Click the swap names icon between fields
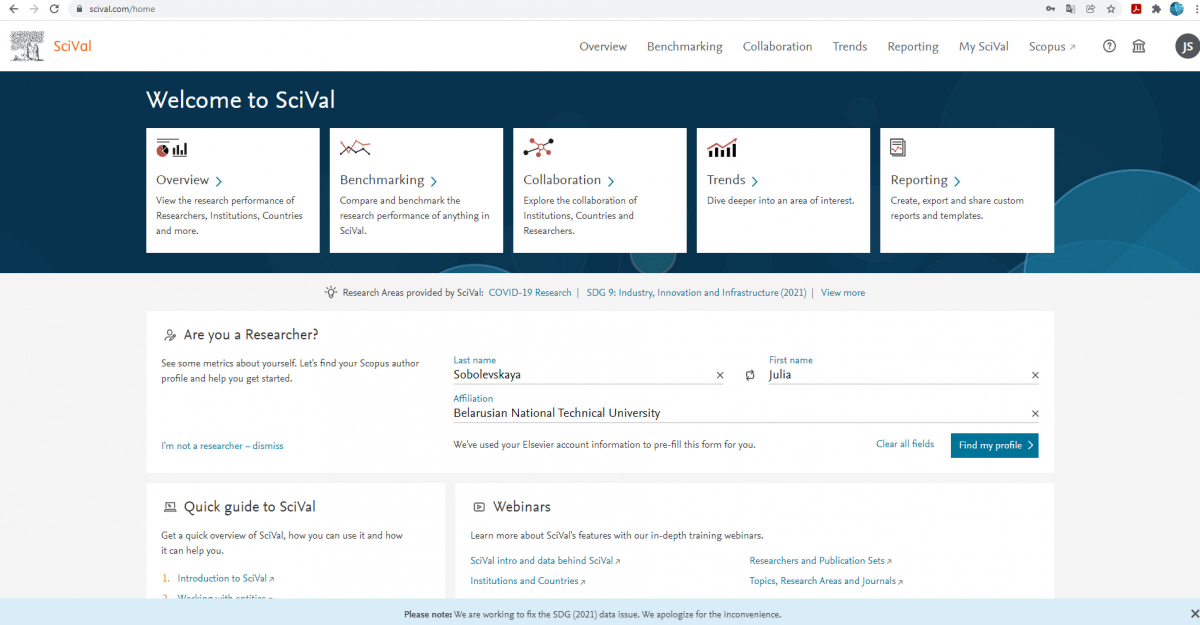The width and height of the screenshot is (1200, 625). click(x=750, y=375)
